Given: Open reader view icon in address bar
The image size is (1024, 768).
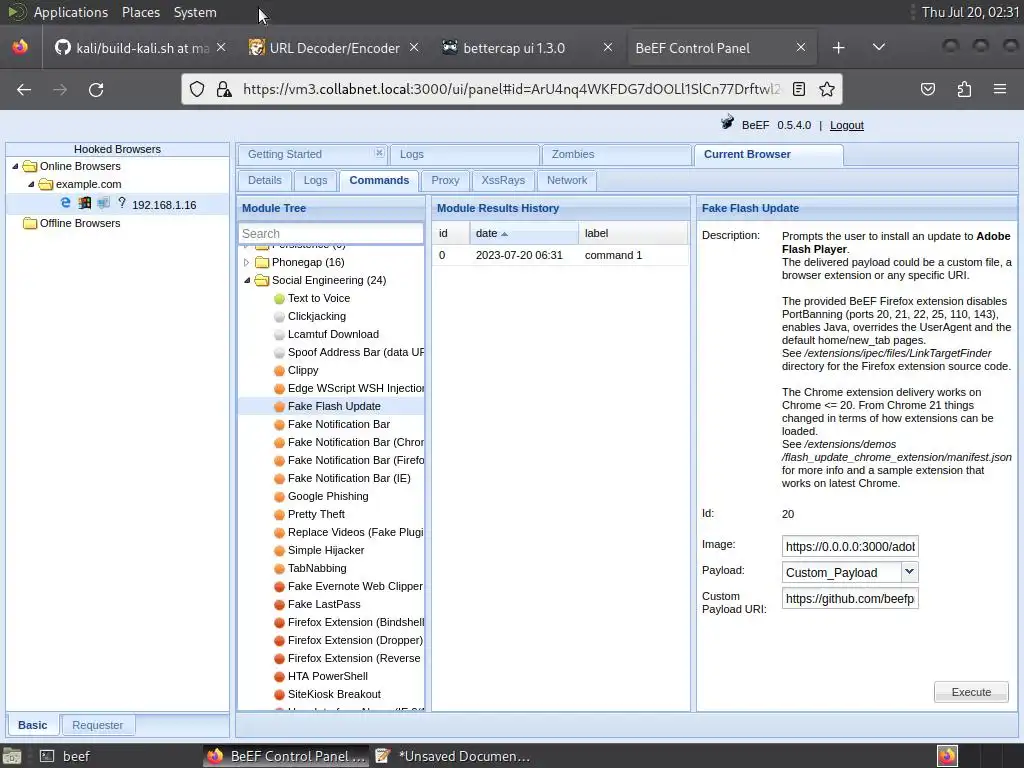Looking at the screenshot, I should pyautogui.click(x=799, y=89).
